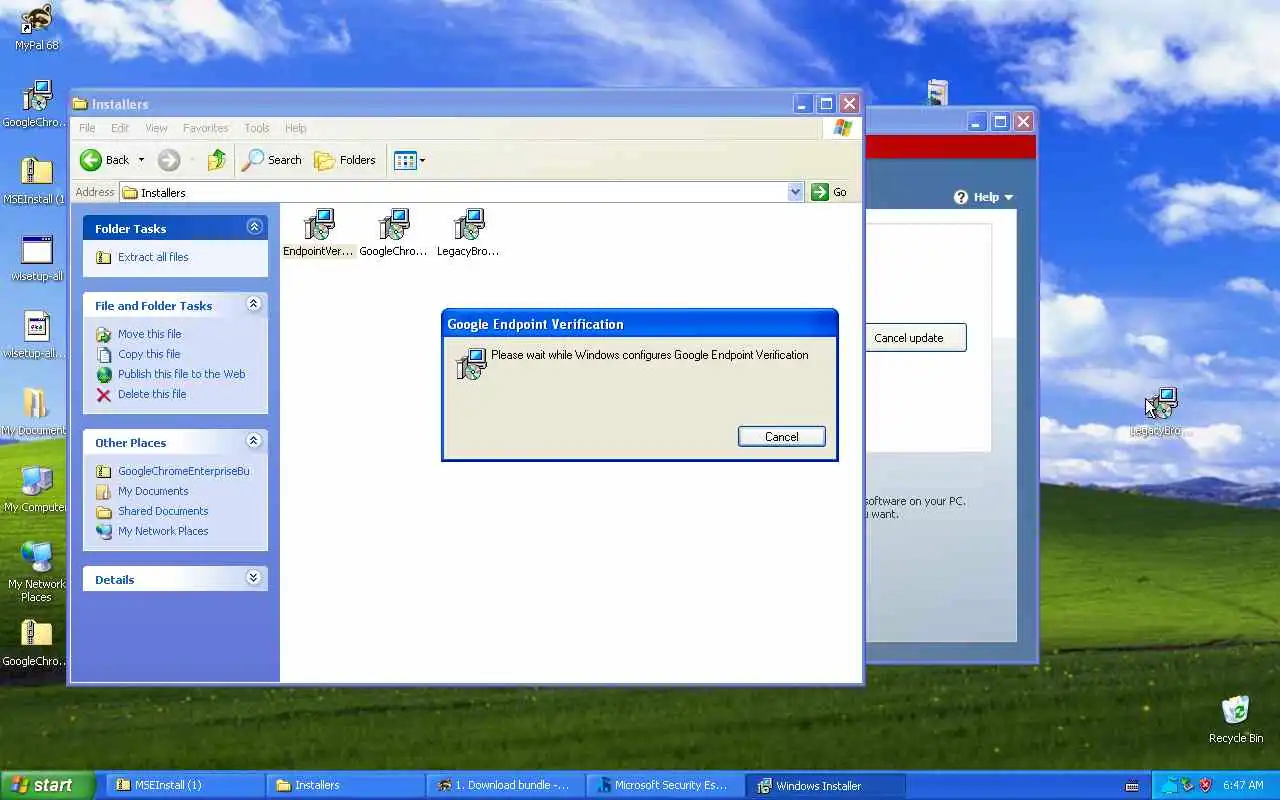Screen dimensions: 1280x800
Task: Click Cancel update in Security Essentials window
Action: pyautogui.click(x=912, y=338)
